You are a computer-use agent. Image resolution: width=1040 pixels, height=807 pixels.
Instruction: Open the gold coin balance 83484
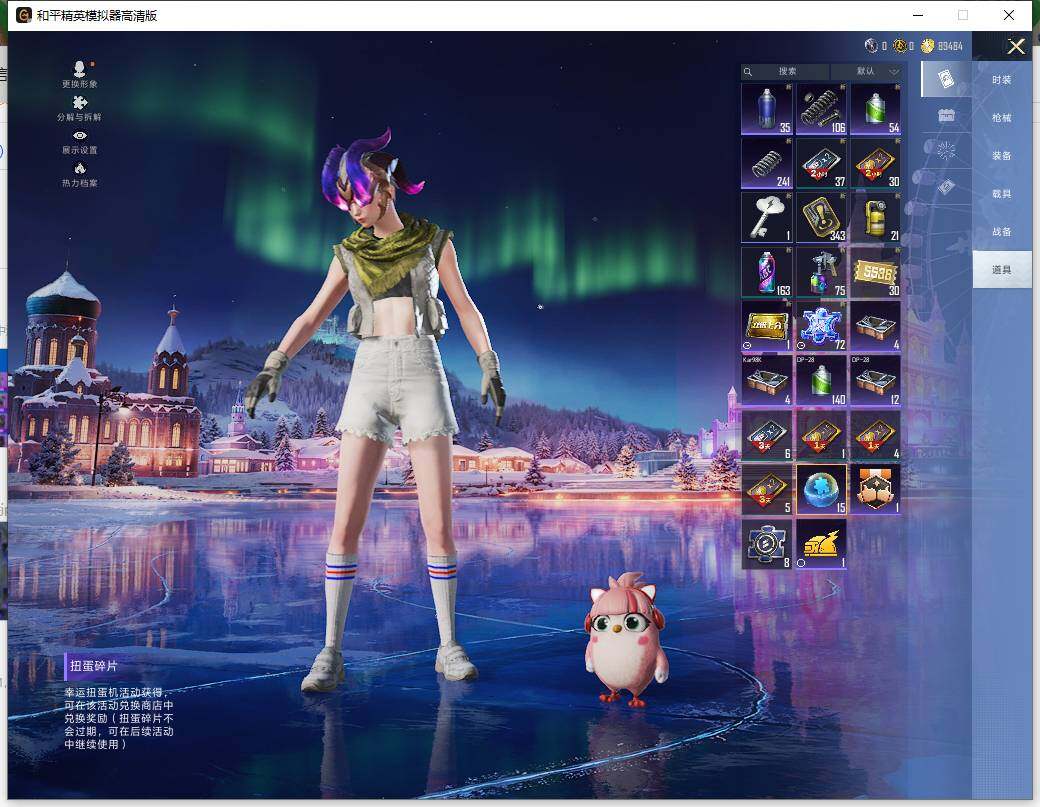point(942,46)
